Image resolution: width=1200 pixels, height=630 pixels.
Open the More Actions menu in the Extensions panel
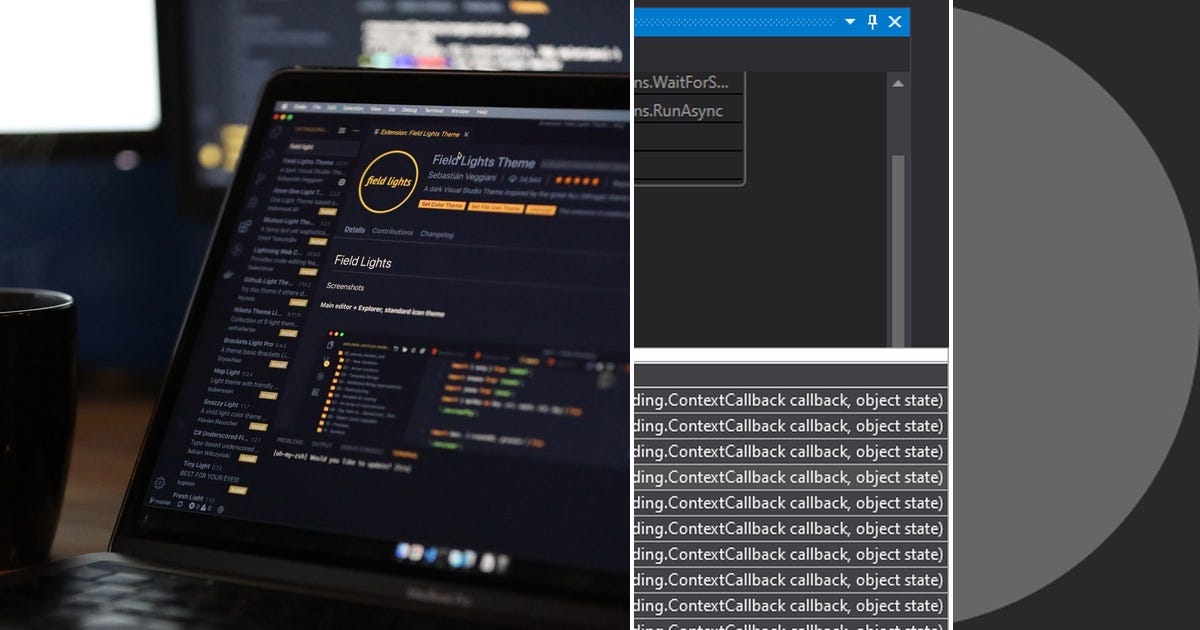pos(356,130)
